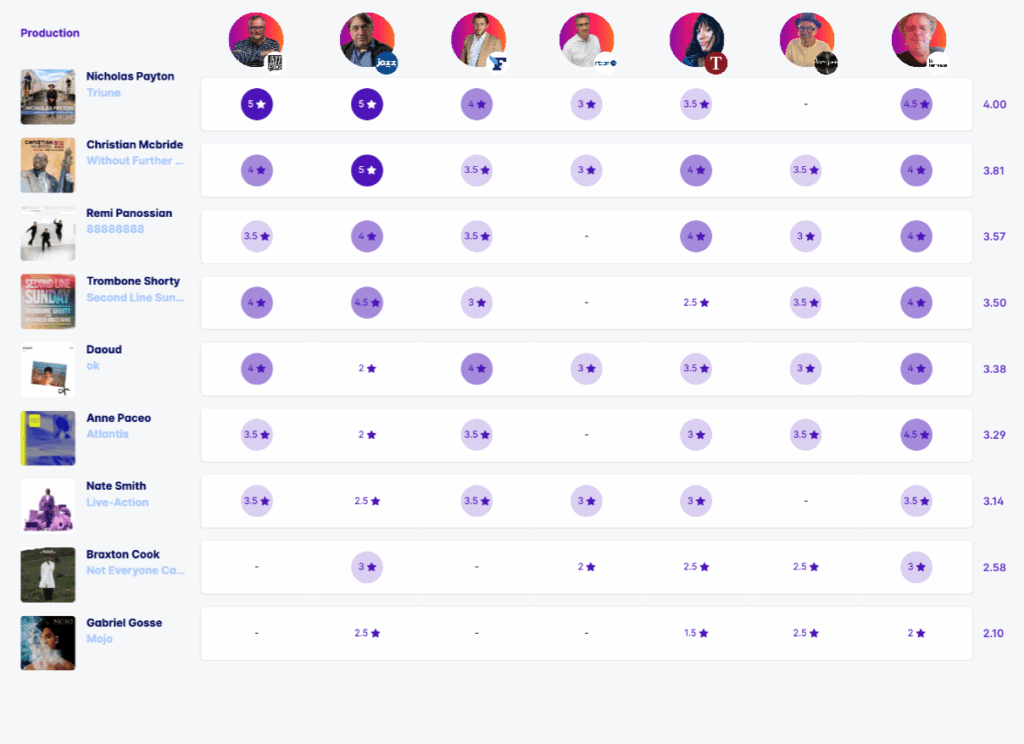Click the 4.5 star badge in Trombone Shorty row
1024x744 pixels.
click(x=366, y=302)
